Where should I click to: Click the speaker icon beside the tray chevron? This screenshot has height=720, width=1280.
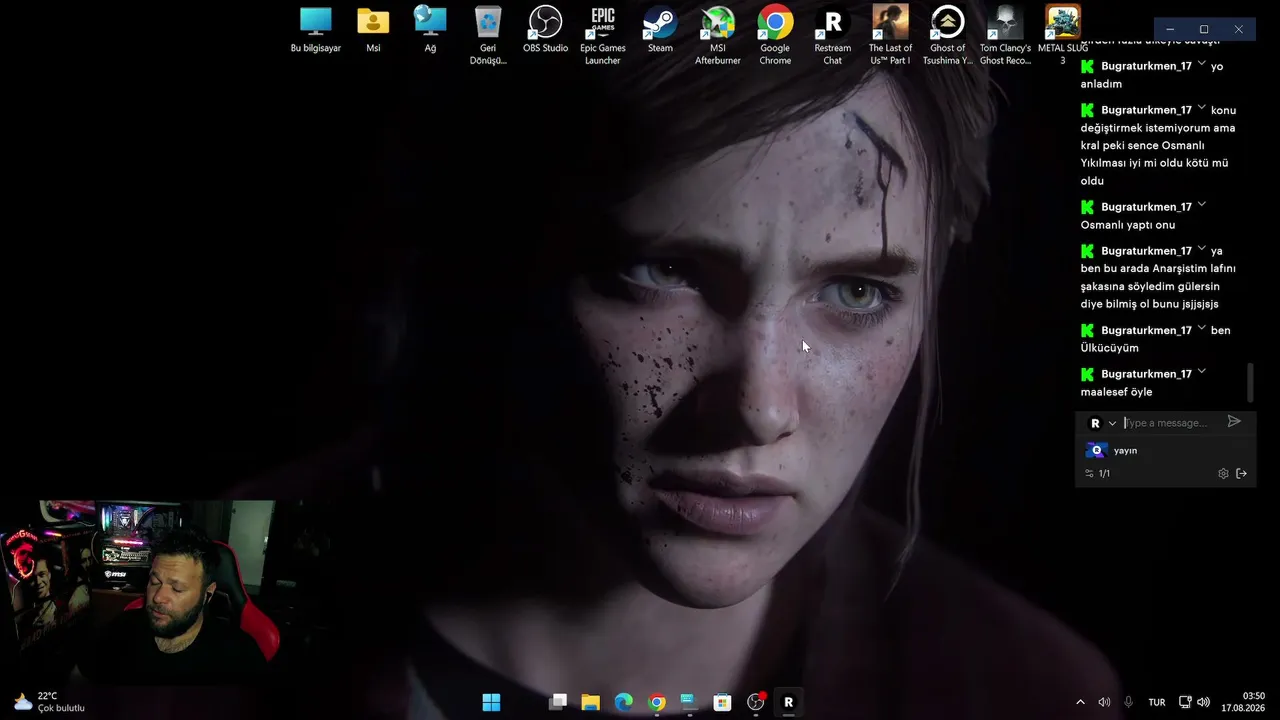(x=1104, y=702)
